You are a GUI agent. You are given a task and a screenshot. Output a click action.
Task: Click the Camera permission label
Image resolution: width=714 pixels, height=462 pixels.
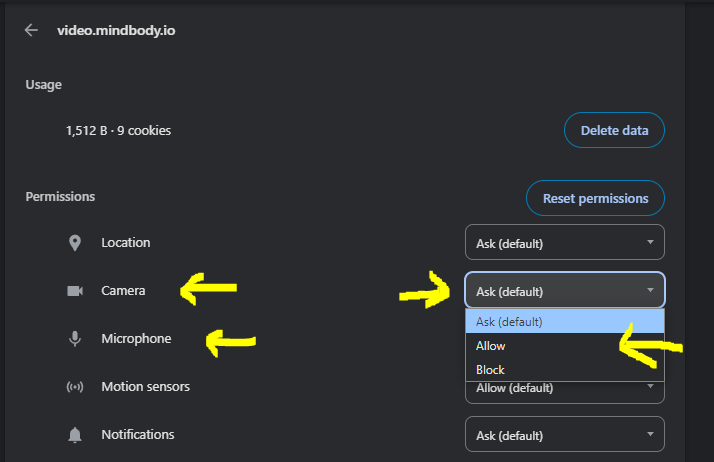[x=123, y=290]
